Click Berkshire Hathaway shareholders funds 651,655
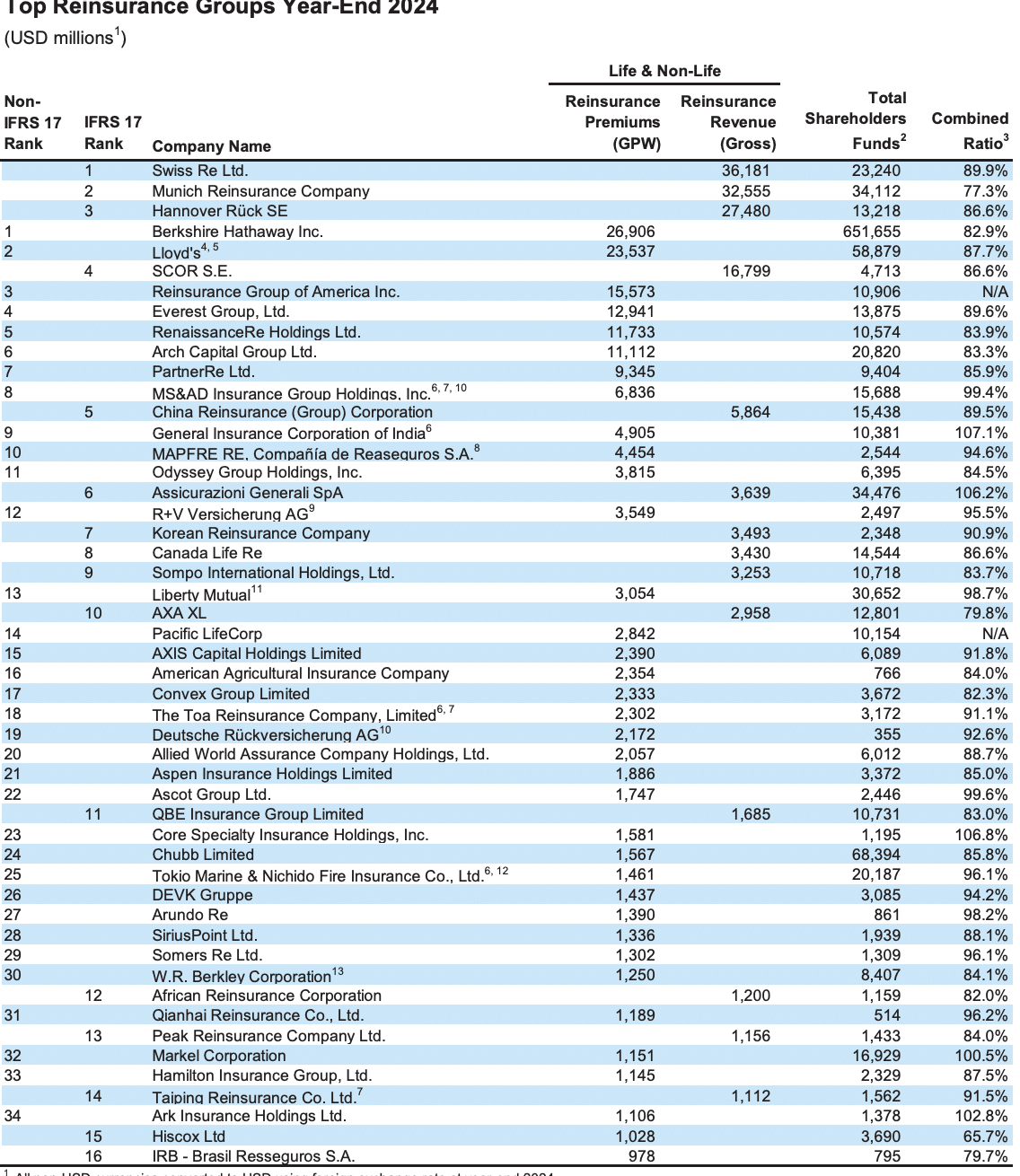Viewport: 1020px width, 1176px height. point(871,232)
